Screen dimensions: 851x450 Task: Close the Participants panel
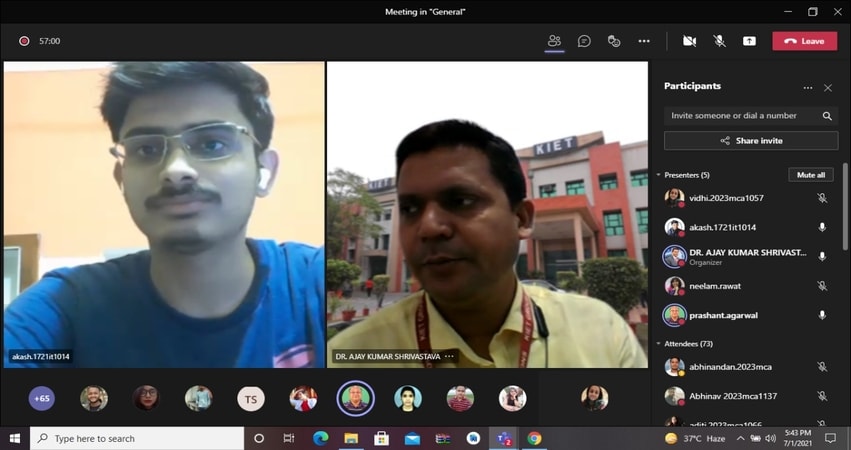coord(828,88)
